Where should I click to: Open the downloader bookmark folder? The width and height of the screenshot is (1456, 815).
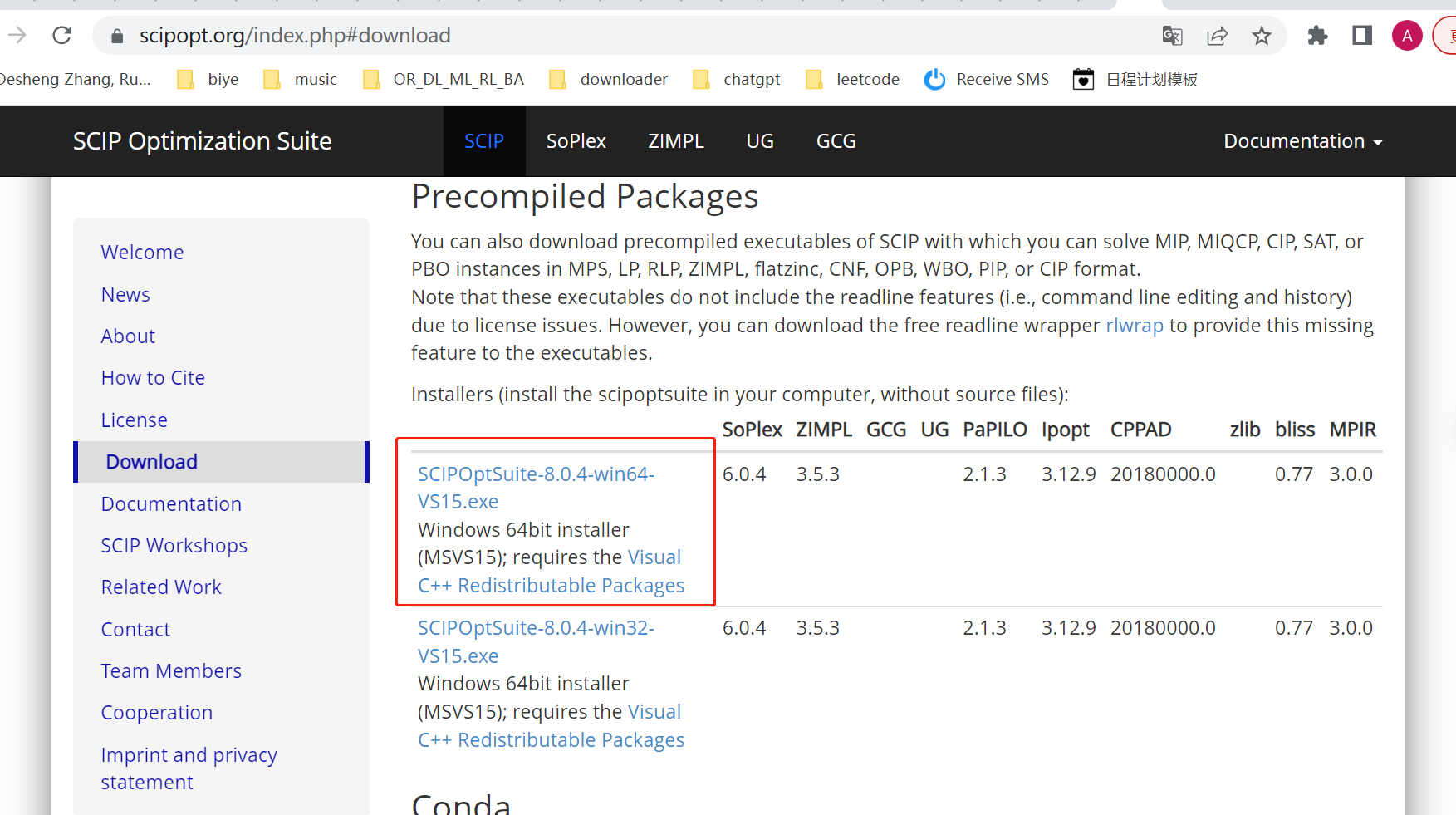[609, 80]
